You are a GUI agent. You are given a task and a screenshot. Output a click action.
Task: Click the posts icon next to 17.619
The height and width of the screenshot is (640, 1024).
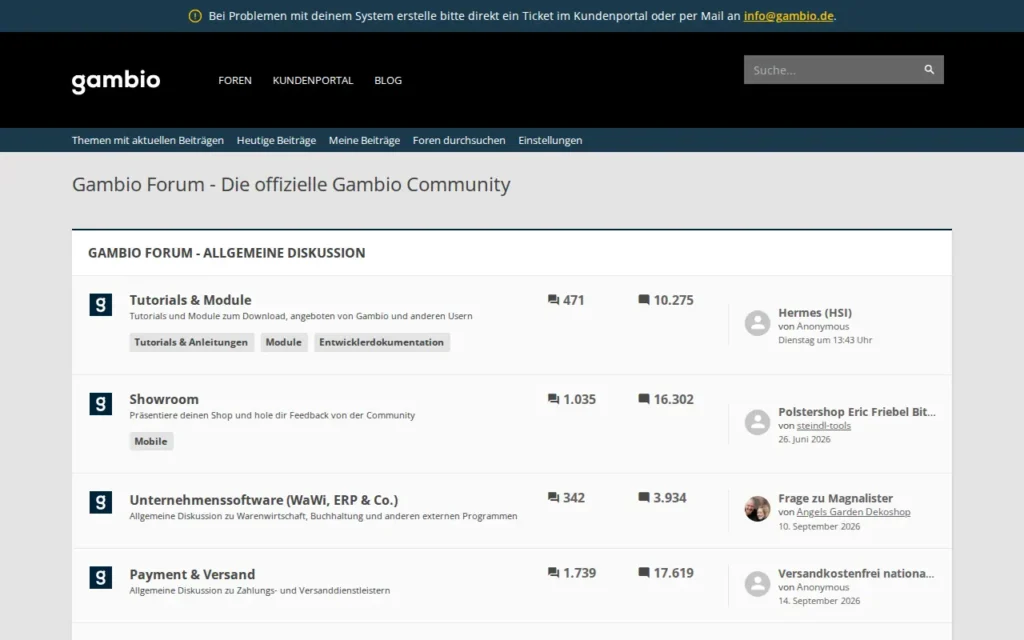click(x=644, y=572)
